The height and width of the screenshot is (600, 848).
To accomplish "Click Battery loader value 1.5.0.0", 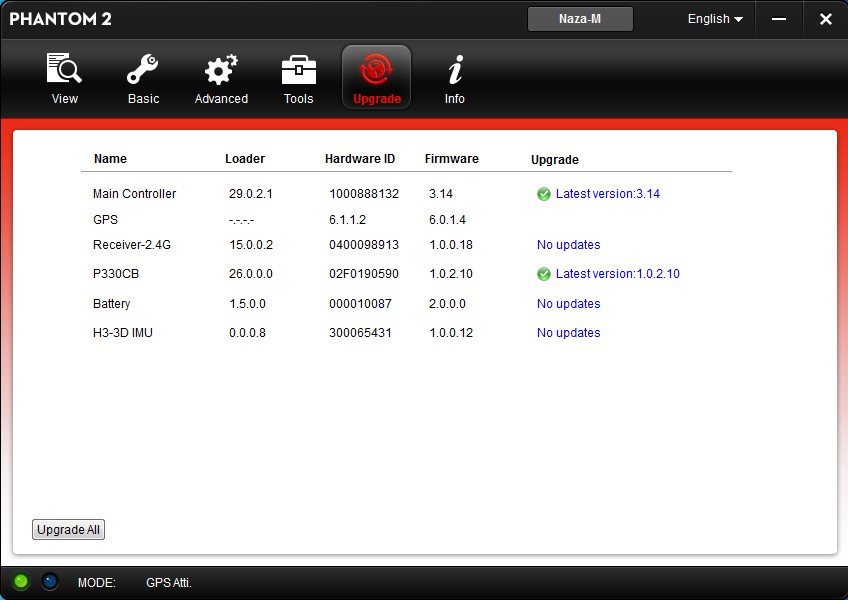I will coord(247,304).
